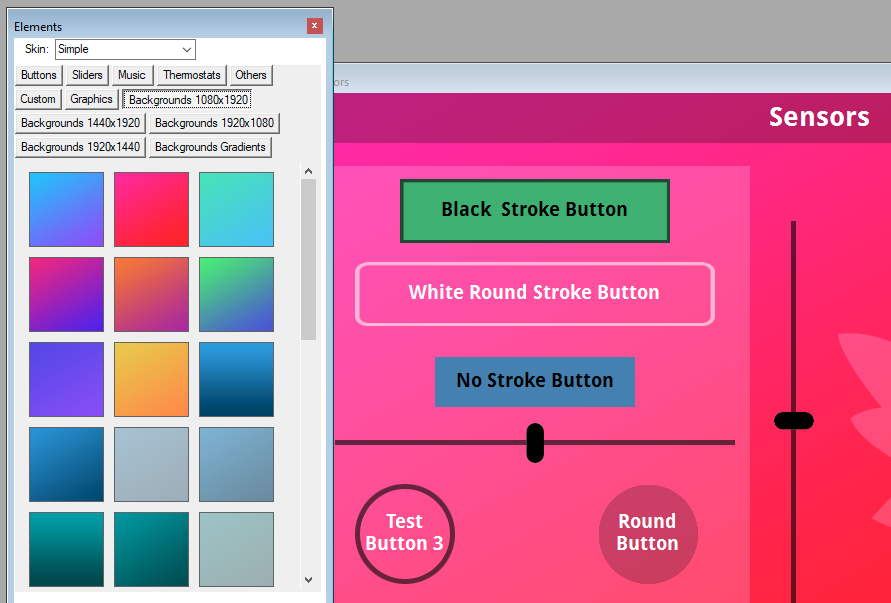Screen dimensions: 891x603
Task: Select the Backgrounds 1920x1080 category
Action: tap(214, 123)
